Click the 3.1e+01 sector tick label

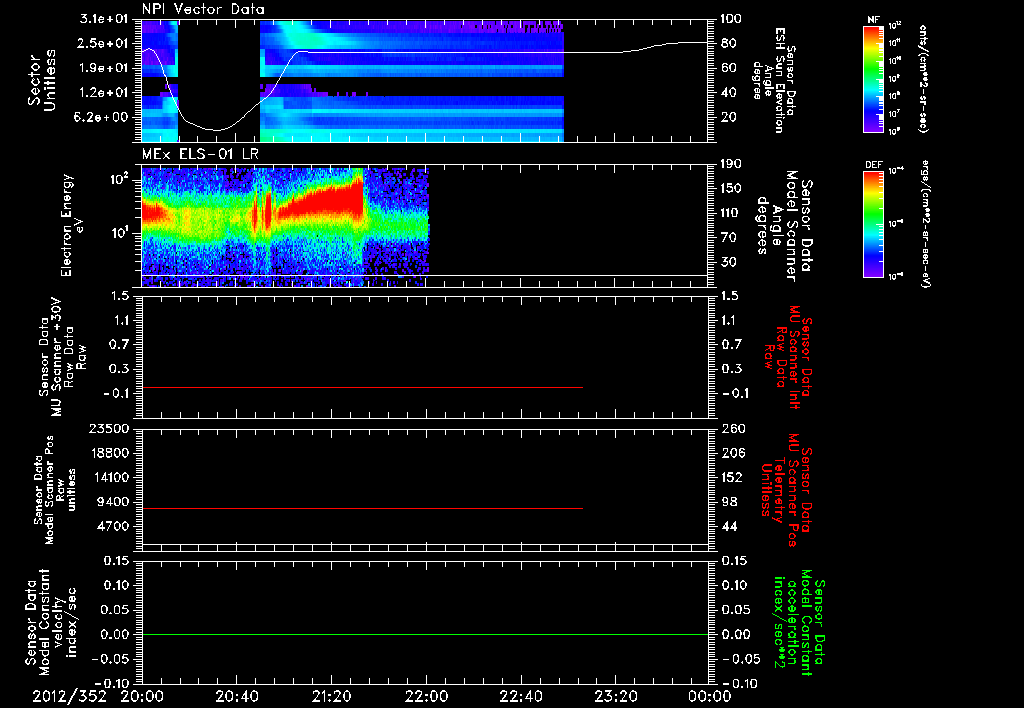105,19
